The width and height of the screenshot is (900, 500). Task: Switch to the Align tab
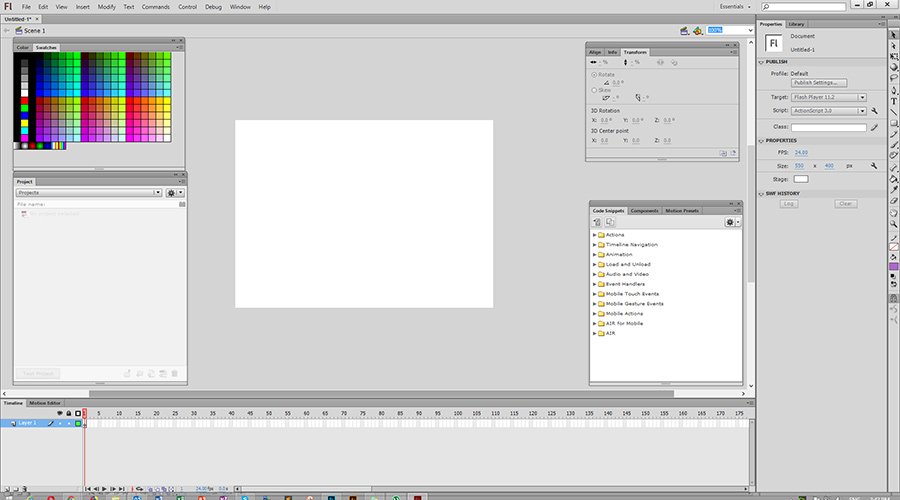595,52
